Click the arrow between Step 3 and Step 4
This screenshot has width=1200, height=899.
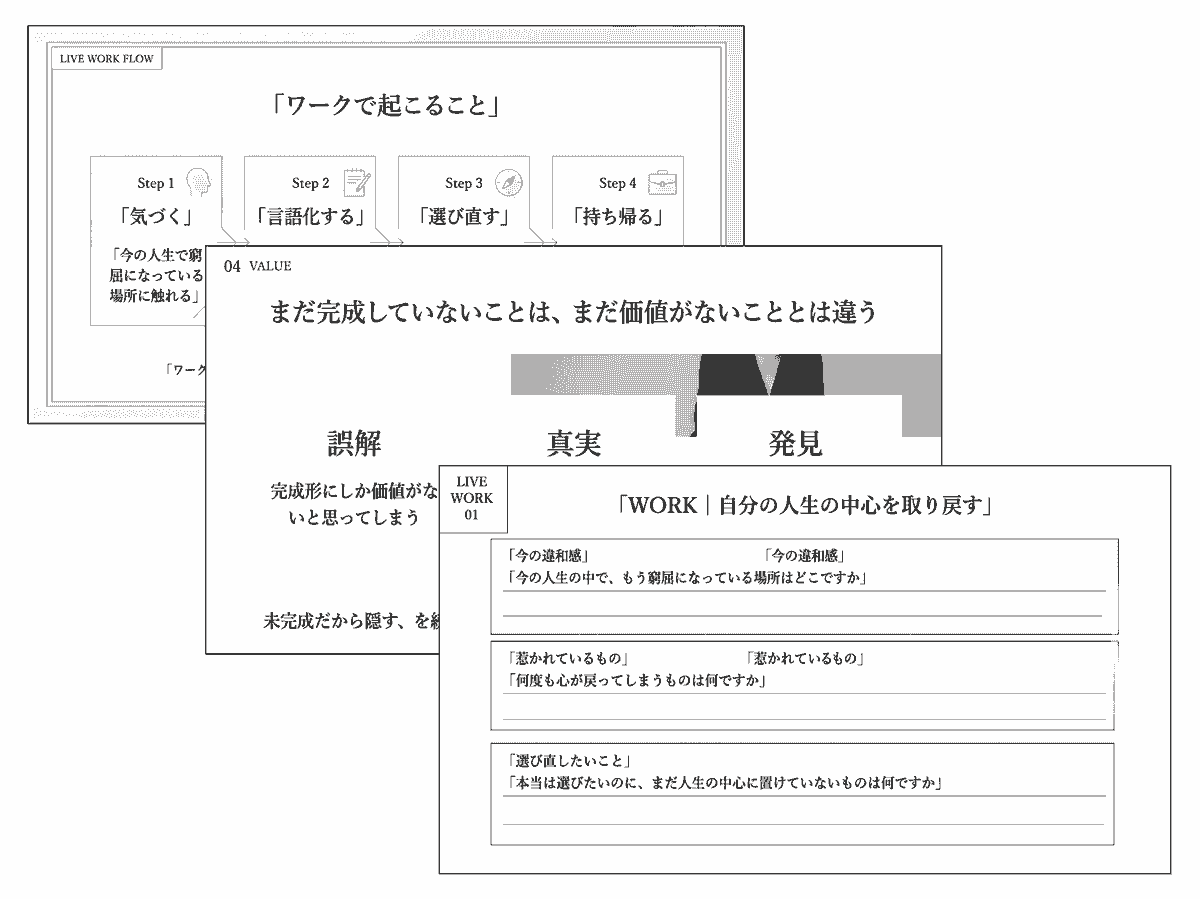pyautogui.click(x=543, y=241)
